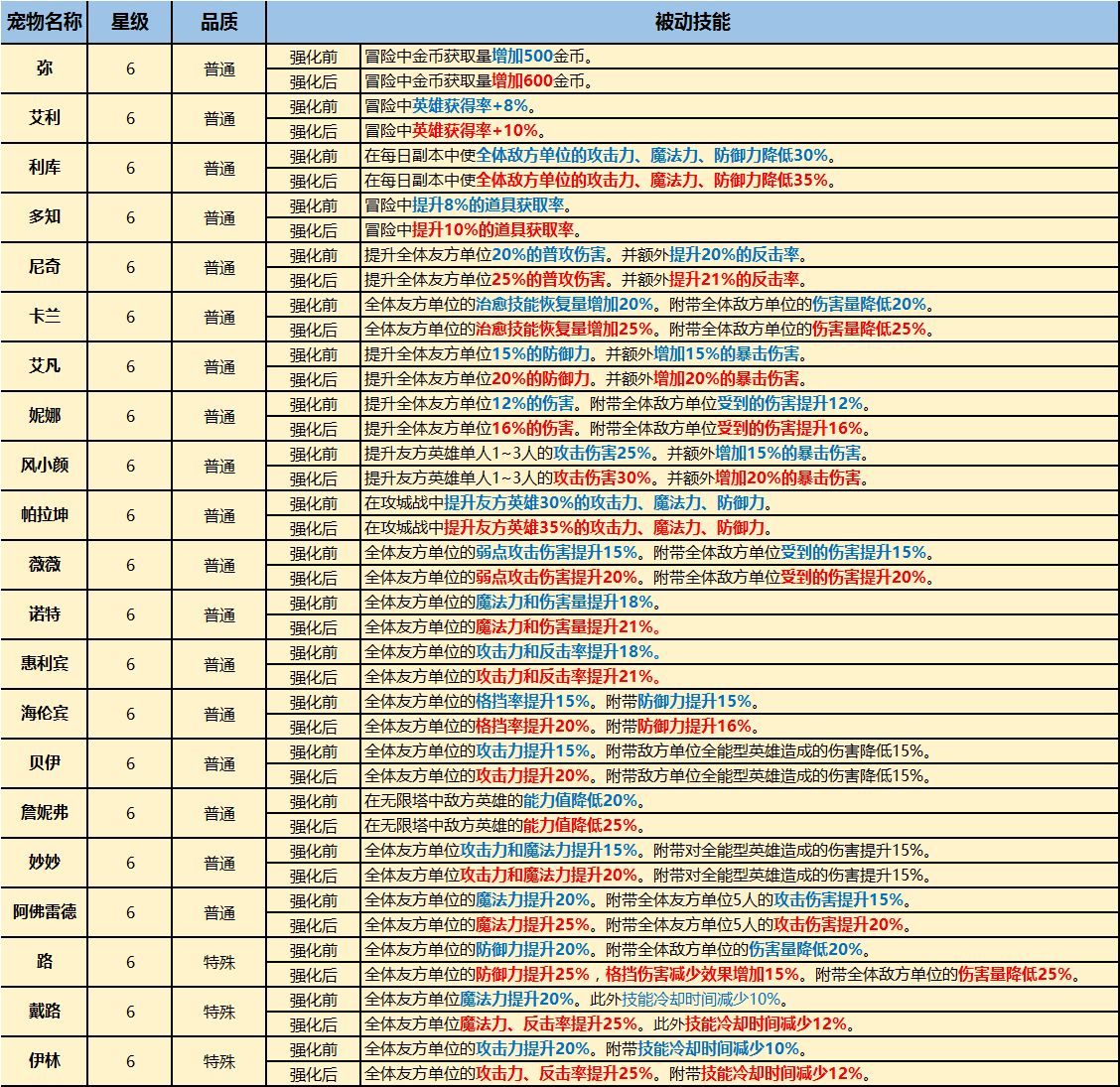Click 戴路's 特殊 quality cell
Image resolution: width=1120 pixels, height=1087 pixels.
pyautogui.click(x=219, y=1012)
